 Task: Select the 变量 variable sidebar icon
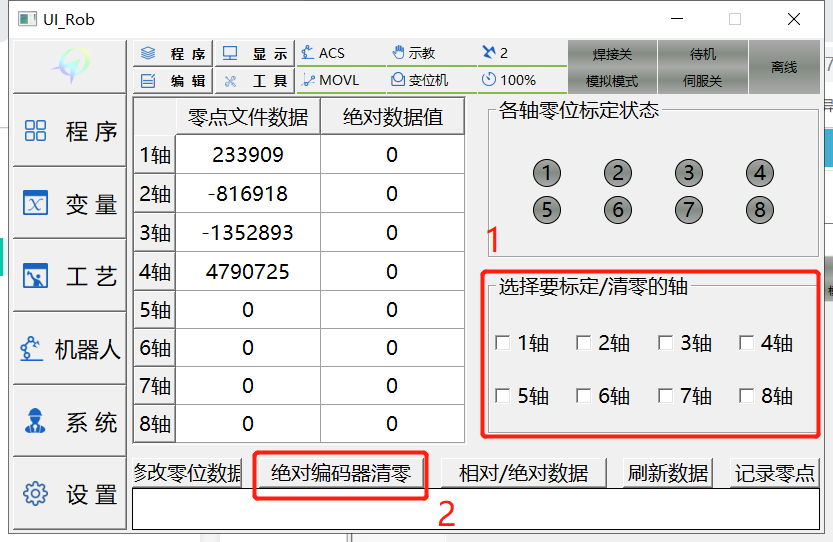tap(36, 202)
